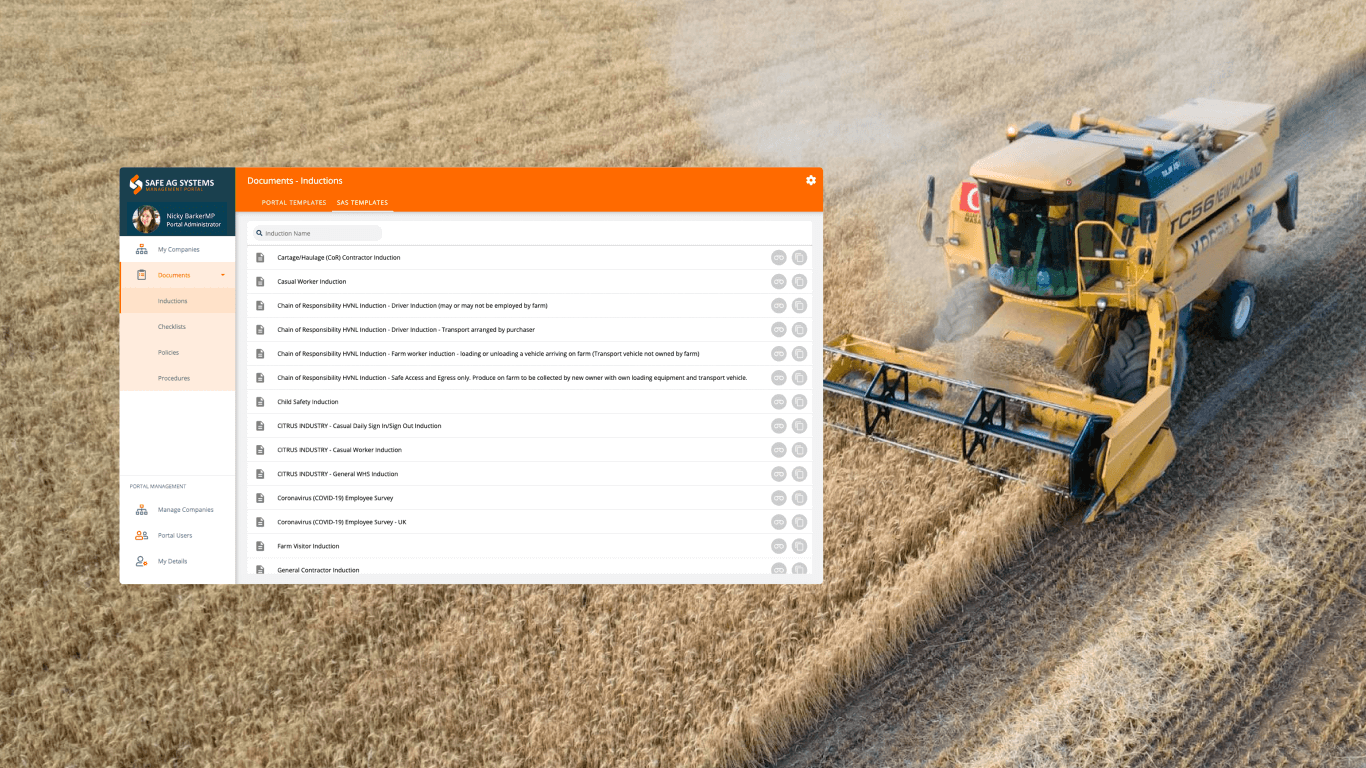Click the document icon beside Child Safety Induction
This screenshot has height=768, width=1366.
[260, 401]
